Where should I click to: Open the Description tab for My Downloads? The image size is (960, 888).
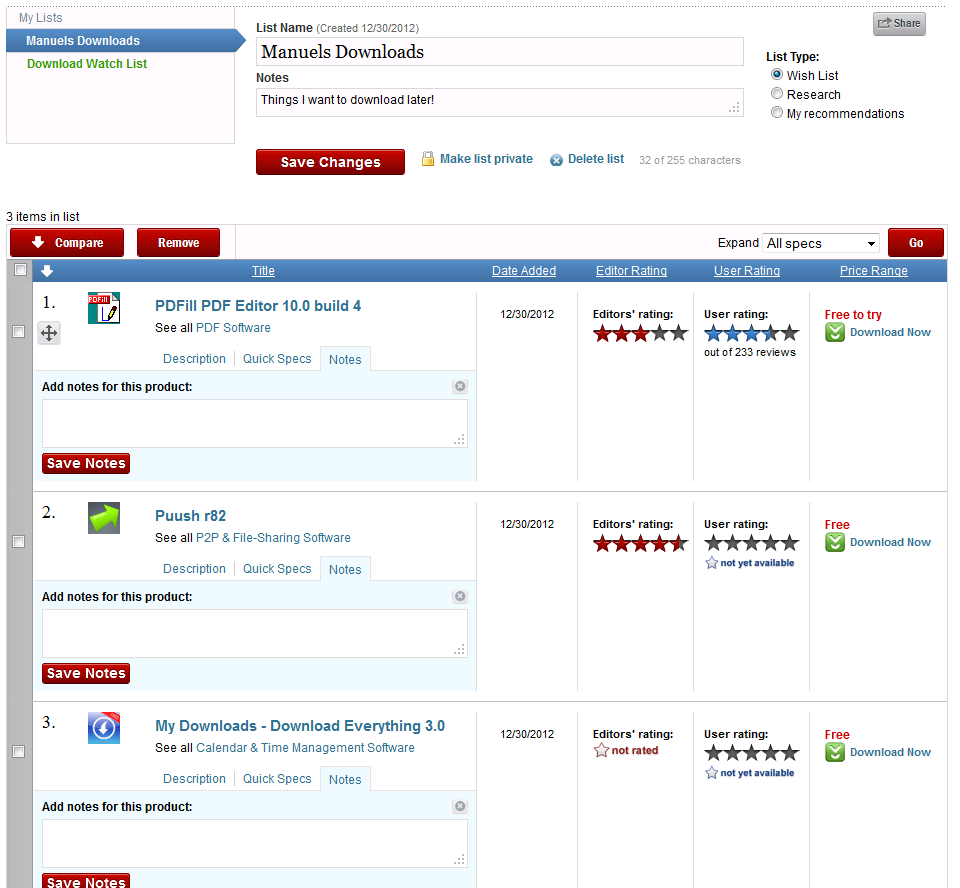[194, 779]
